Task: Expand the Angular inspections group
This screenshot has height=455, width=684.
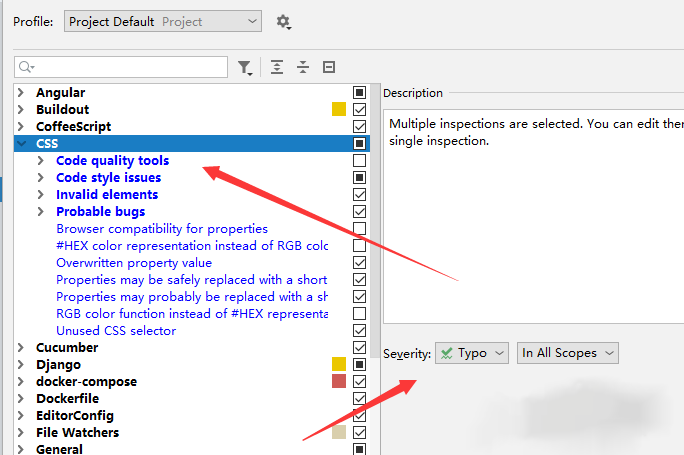Action: click(21, 92)
